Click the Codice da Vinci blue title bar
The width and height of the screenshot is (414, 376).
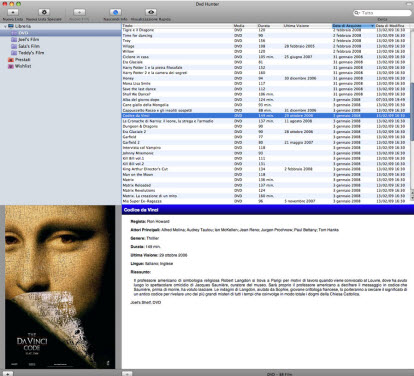point(268,210)
